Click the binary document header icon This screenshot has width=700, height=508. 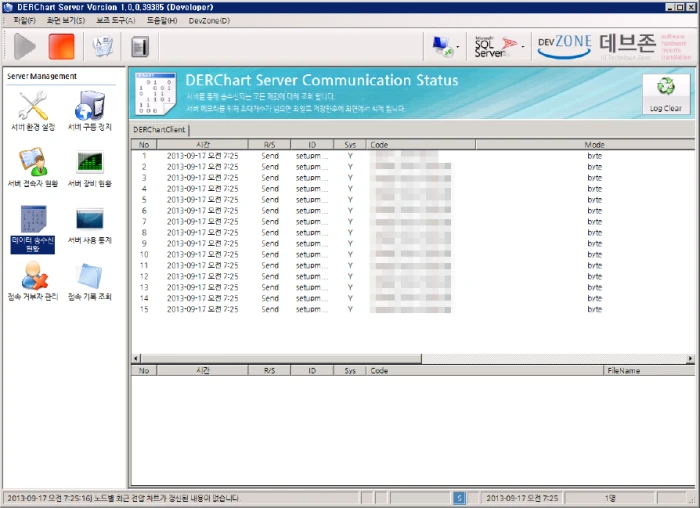(x=155, y=93)
